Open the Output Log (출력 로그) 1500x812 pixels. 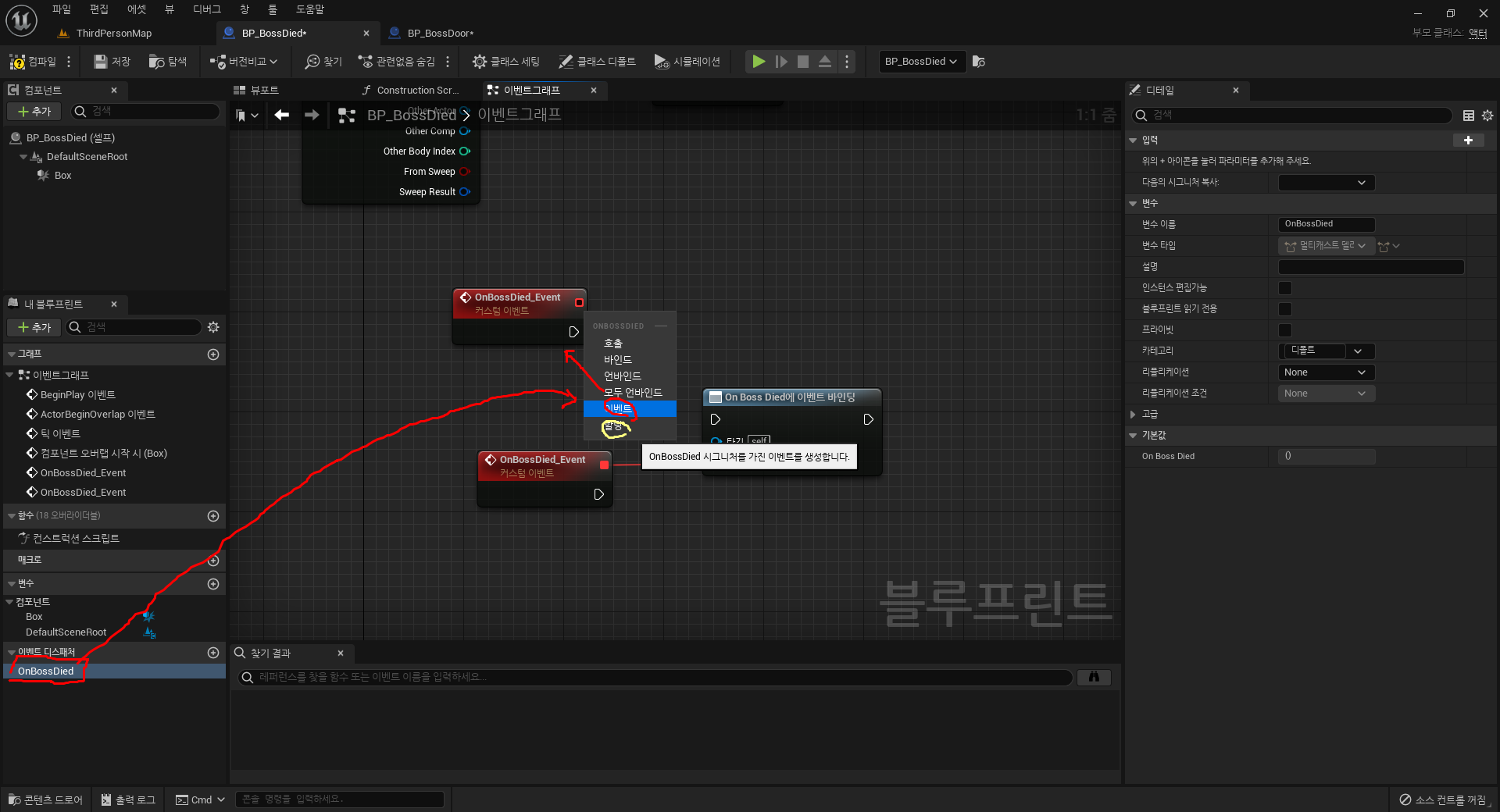128,800
